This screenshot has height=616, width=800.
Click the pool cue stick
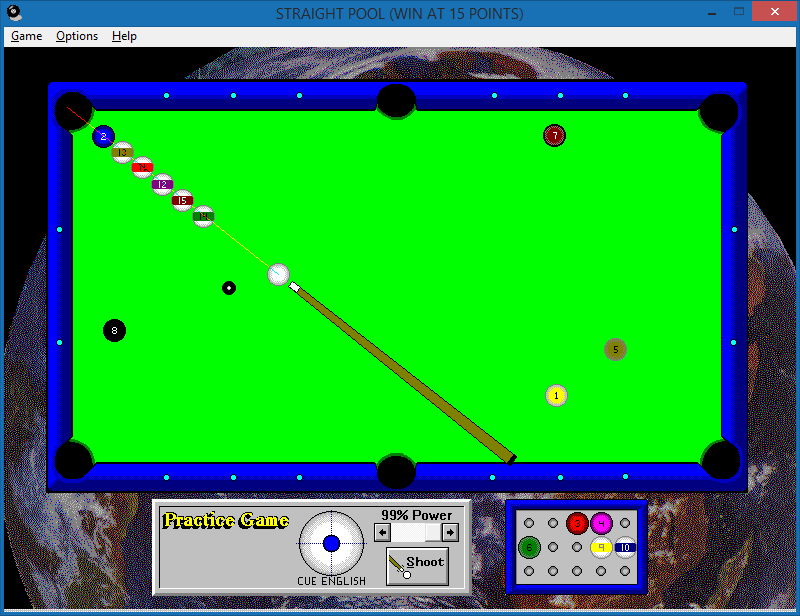click(403, 373)
